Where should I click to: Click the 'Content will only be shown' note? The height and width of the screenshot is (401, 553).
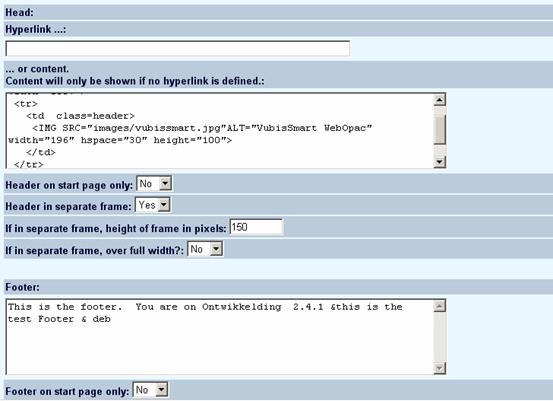click(x=135, y=81)
